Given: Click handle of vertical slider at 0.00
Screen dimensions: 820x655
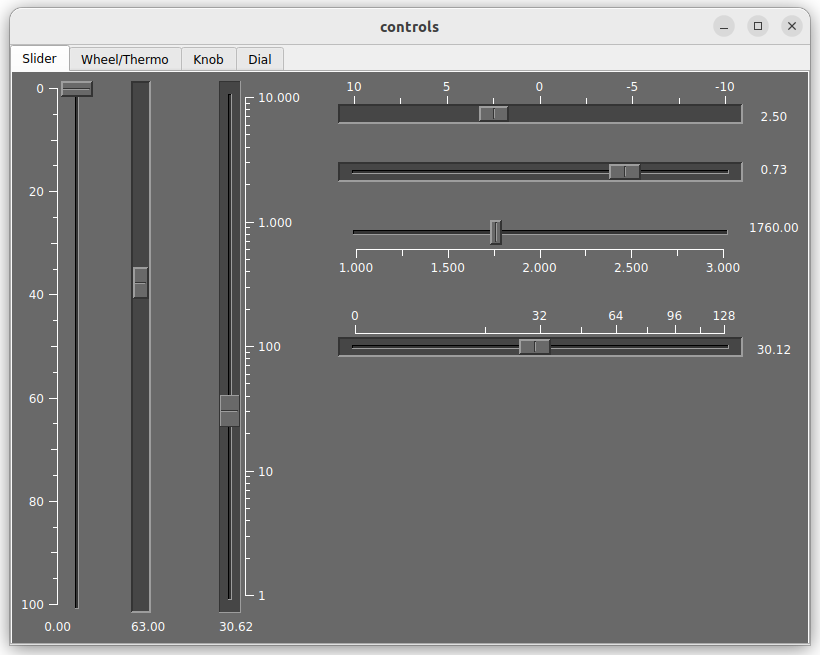Looking at the screenshot, I should [77, 88].
